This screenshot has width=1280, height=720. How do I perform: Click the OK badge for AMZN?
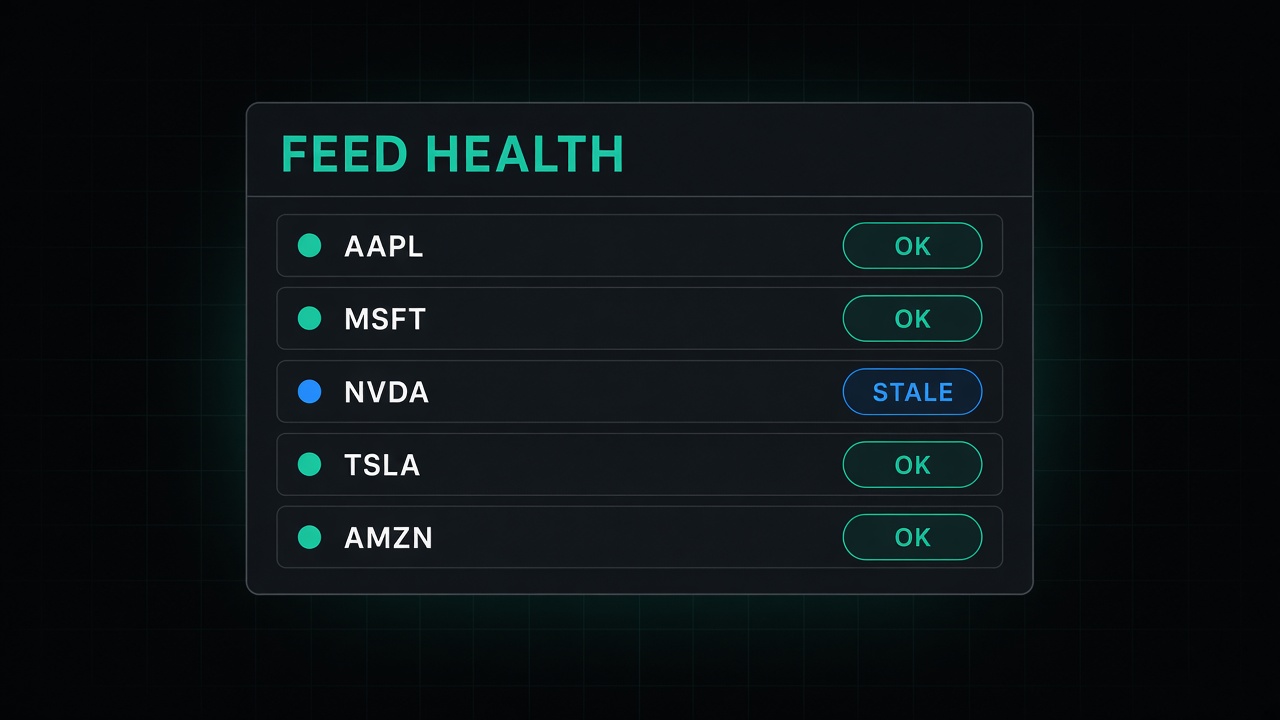912,537
